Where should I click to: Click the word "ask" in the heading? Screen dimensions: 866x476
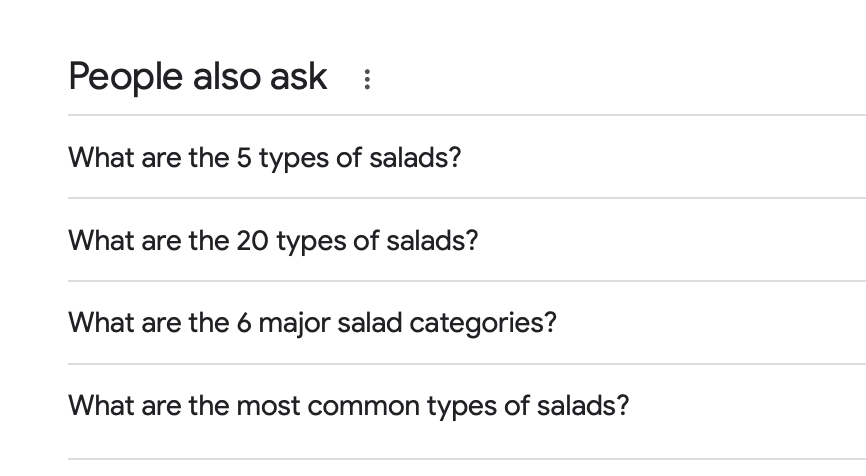[299, 77]
